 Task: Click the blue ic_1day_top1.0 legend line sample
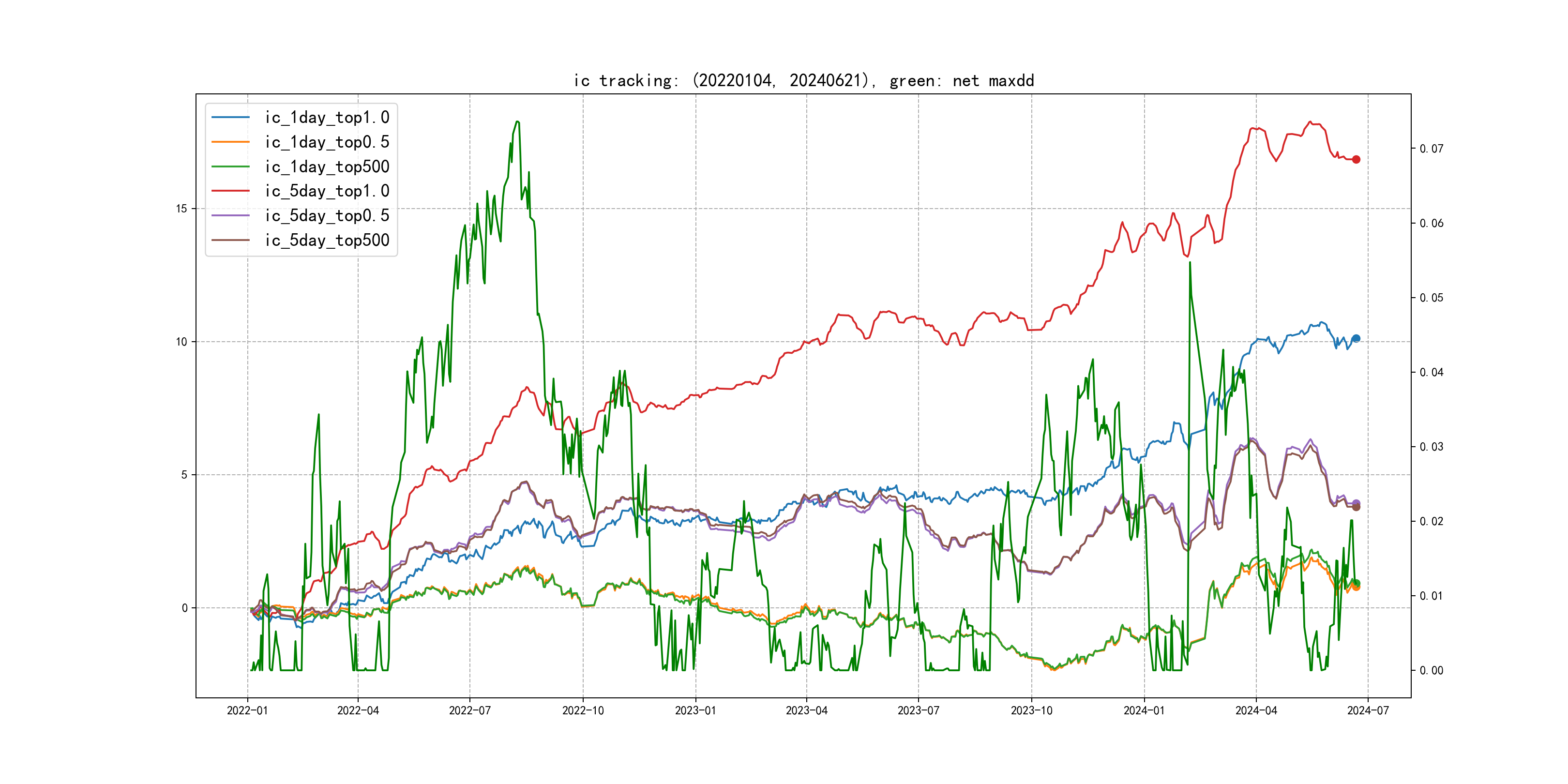pyautogui.click(x=230, y=118)
